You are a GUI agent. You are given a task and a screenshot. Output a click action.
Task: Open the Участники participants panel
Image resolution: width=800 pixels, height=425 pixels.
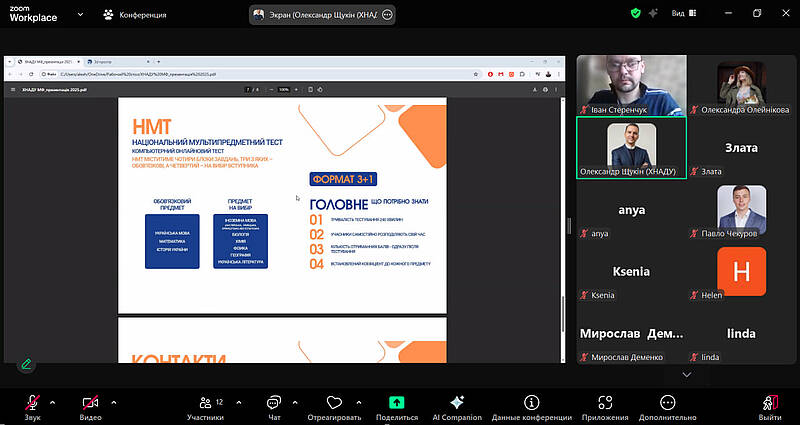pos(205,402)
